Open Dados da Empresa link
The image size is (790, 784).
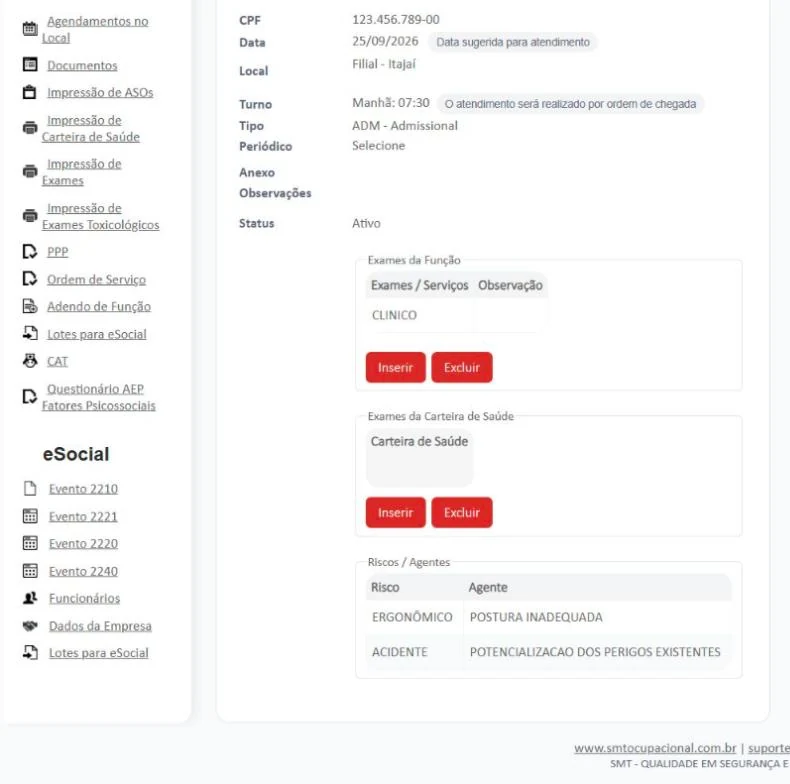tap(100, 626)
